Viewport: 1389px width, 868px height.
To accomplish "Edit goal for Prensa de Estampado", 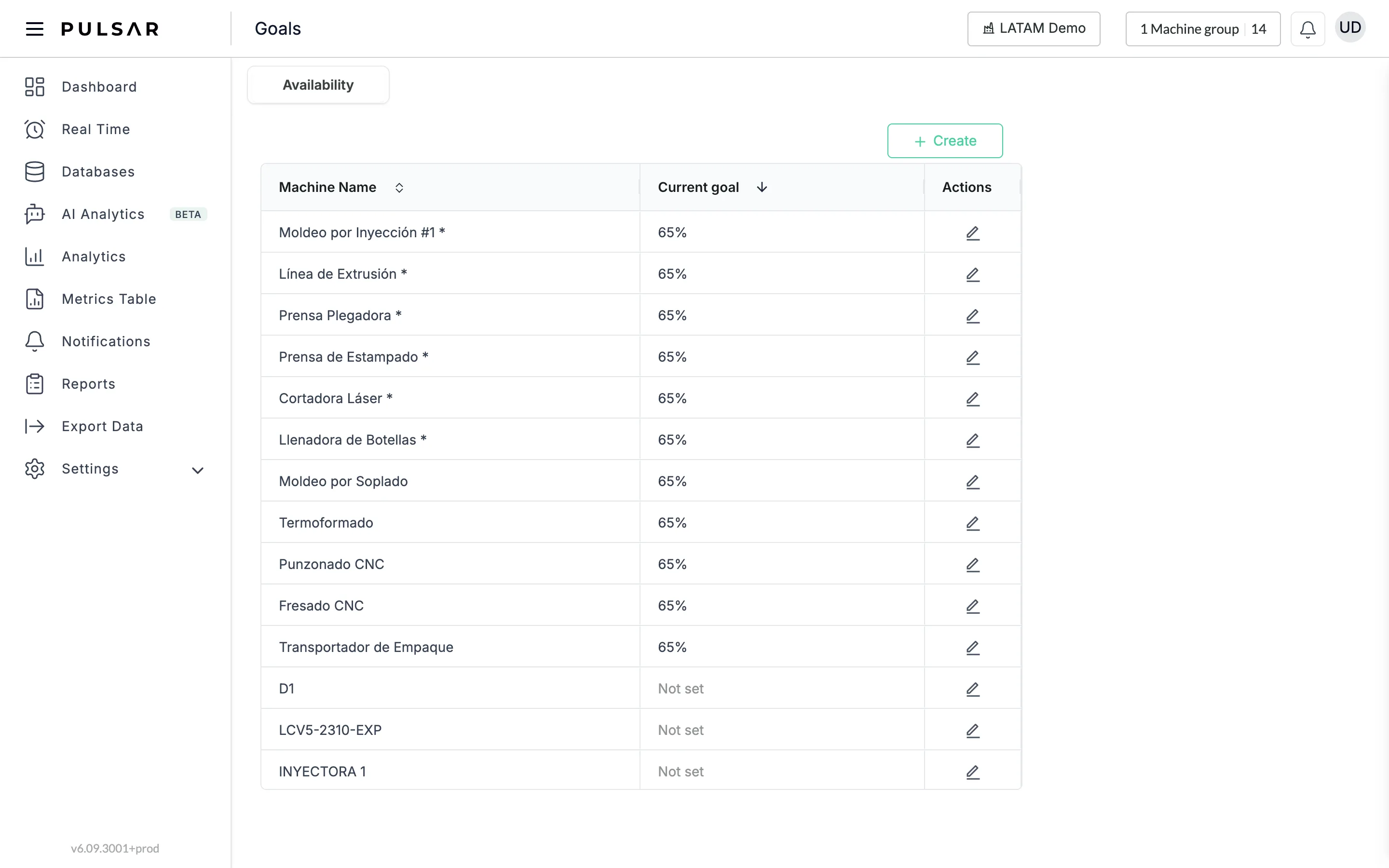I will [x=972, y=357].
